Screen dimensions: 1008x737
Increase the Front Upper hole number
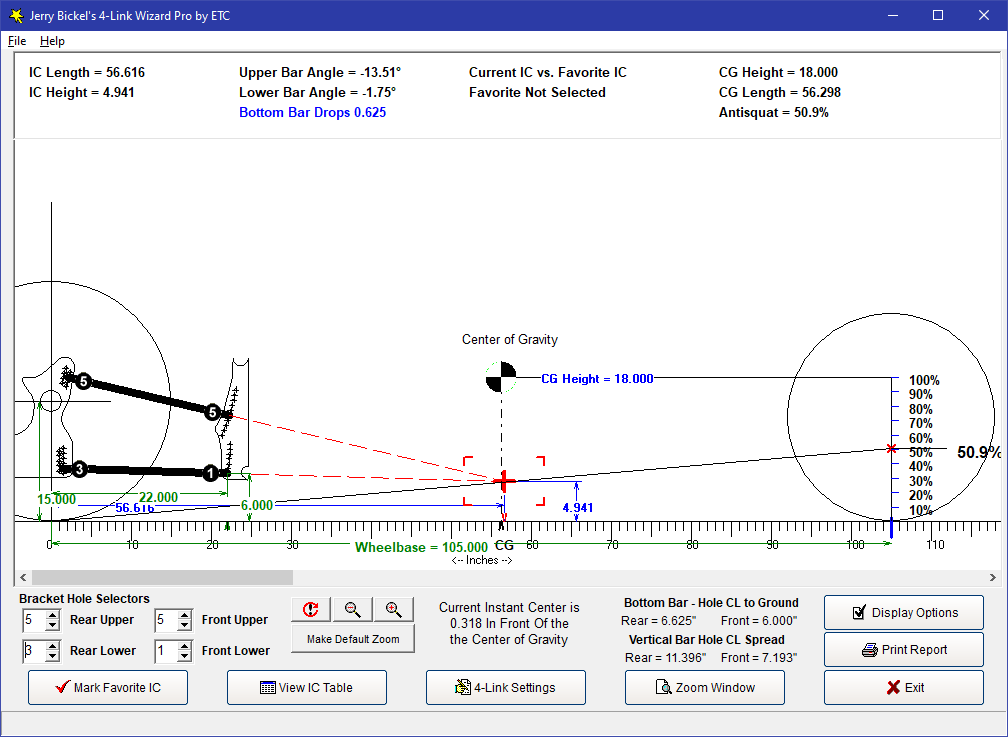184,615
